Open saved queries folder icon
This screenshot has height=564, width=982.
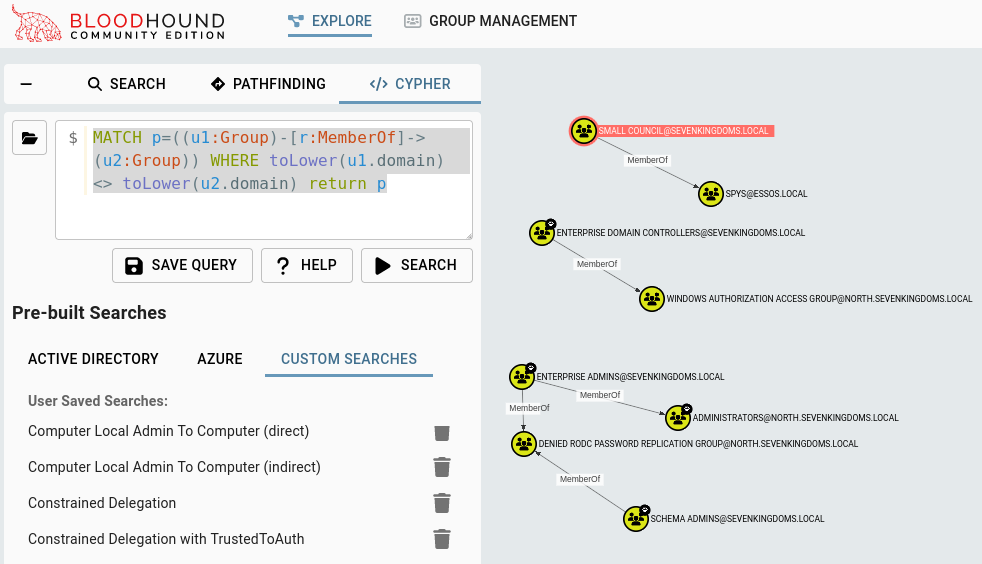[29, 138]
